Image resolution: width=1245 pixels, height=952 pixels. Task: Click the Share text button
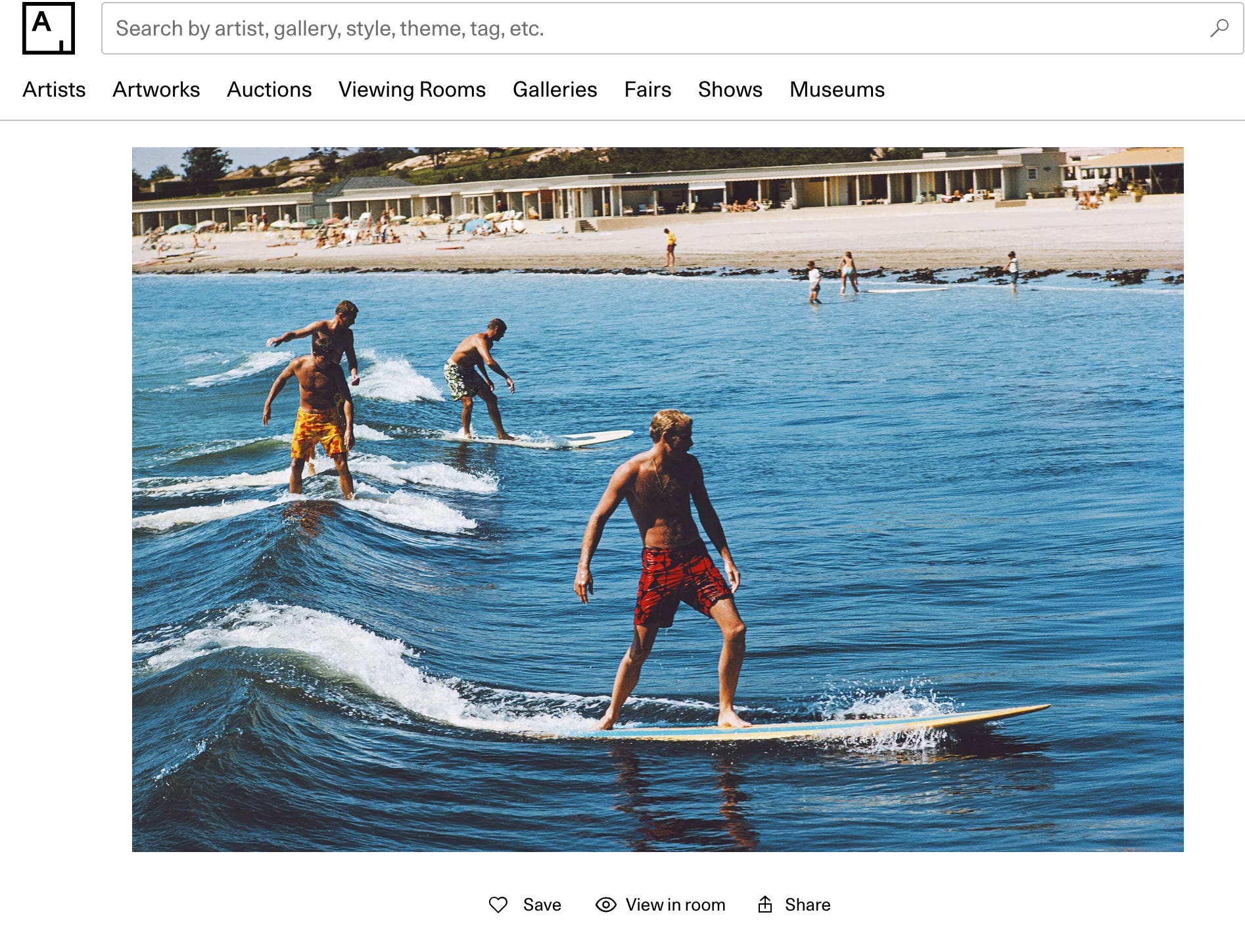point(807,905)
